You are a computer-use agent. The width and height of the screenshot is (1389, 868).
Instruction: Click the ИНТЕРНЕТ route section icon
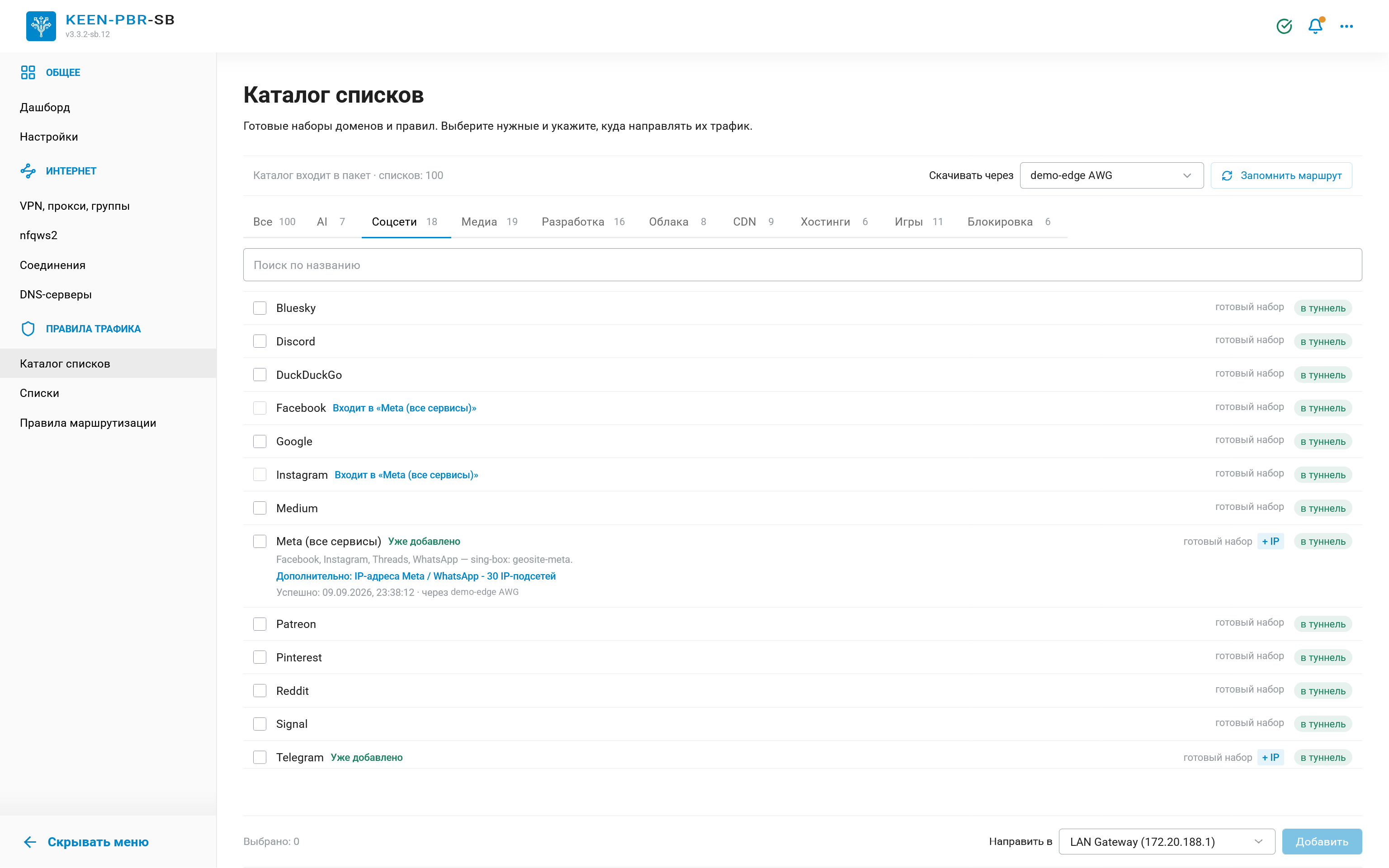28,170
